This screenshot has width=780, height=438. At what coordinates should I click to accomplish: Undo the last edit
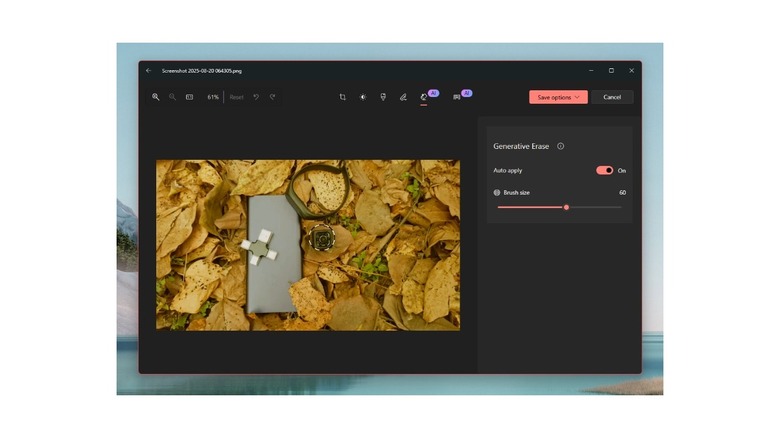(x=256, y=97)
